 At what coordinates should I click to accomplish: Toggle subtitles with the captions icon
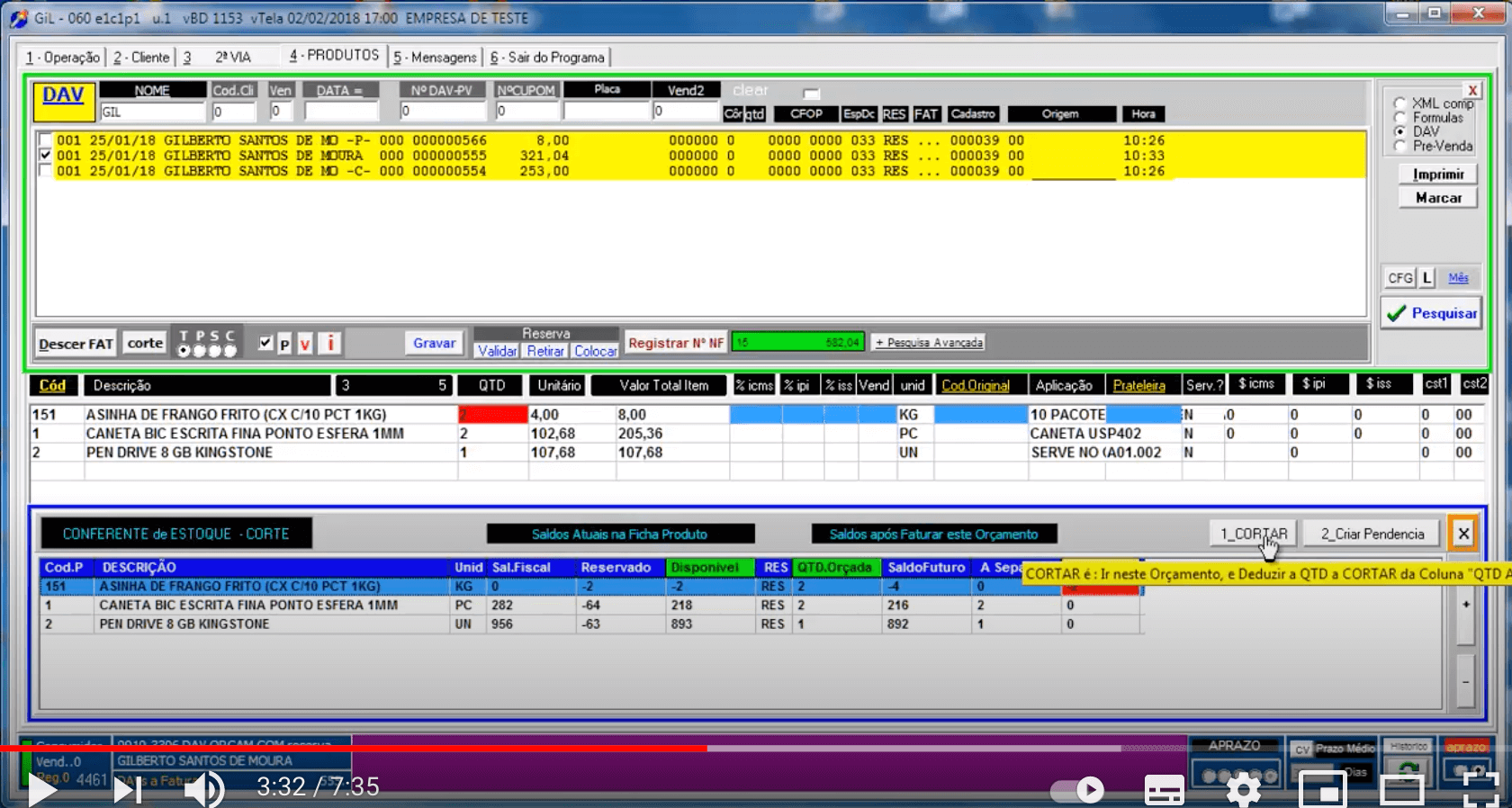point(1164,790)
